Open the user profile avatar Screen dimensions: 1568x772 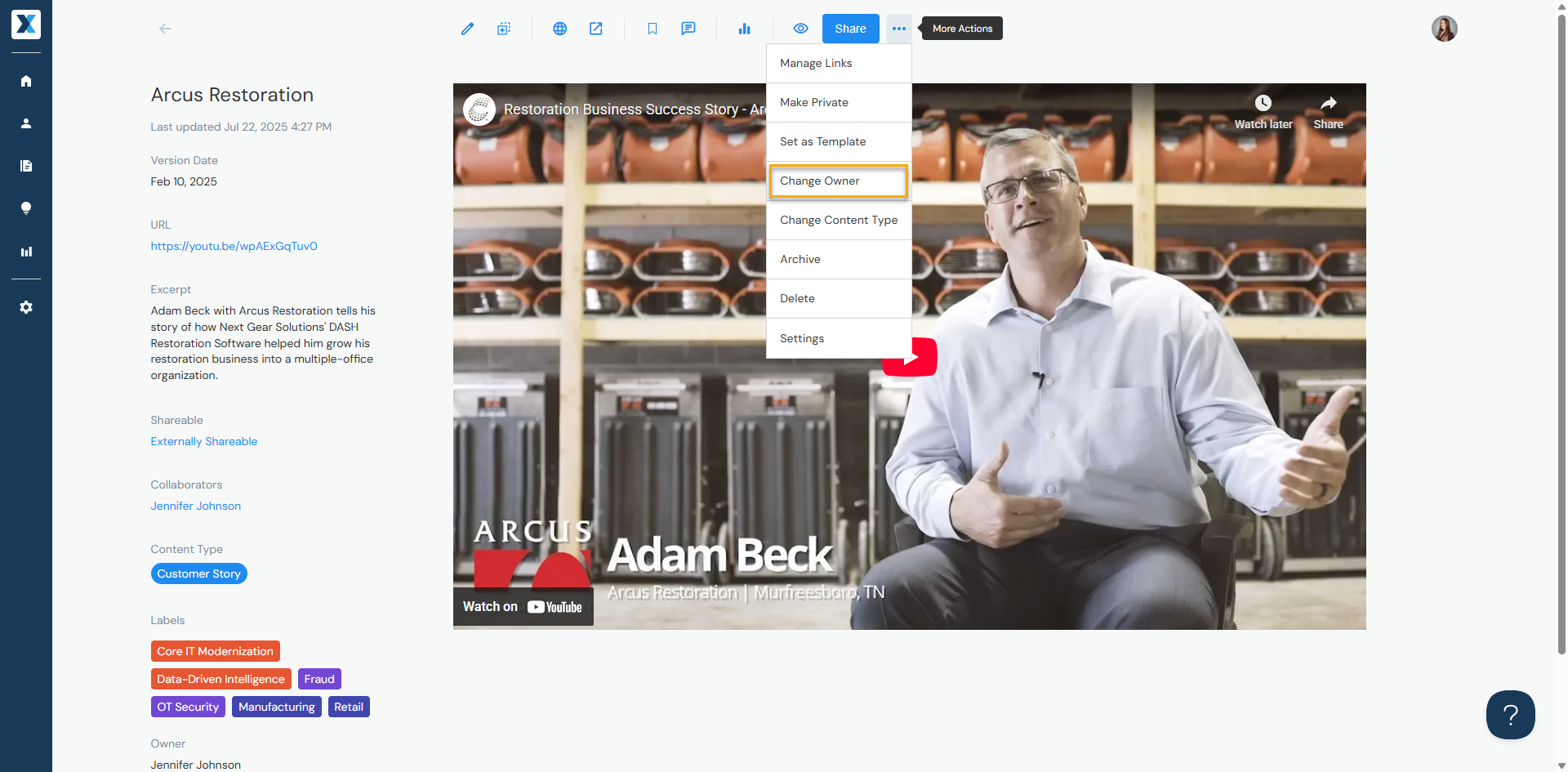click(x=1444, y=29)
